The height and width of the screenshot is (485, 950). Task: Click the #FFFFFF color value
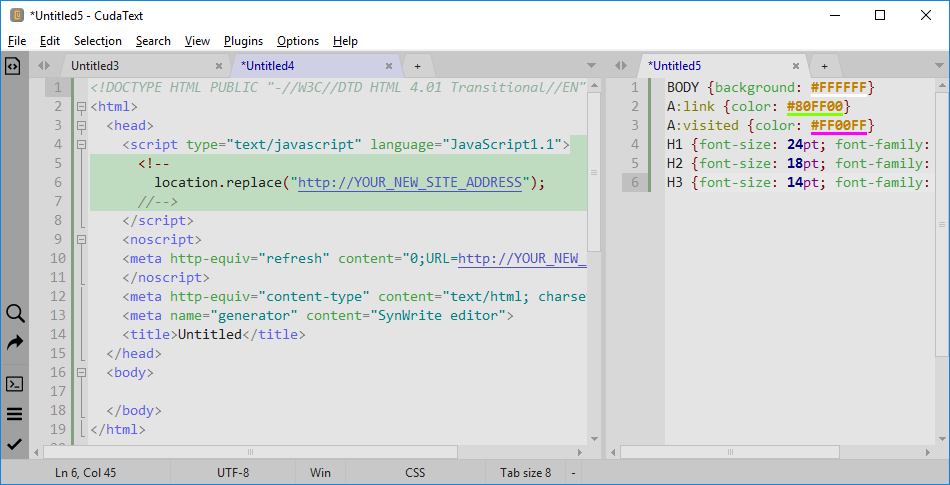coord(839,88)
